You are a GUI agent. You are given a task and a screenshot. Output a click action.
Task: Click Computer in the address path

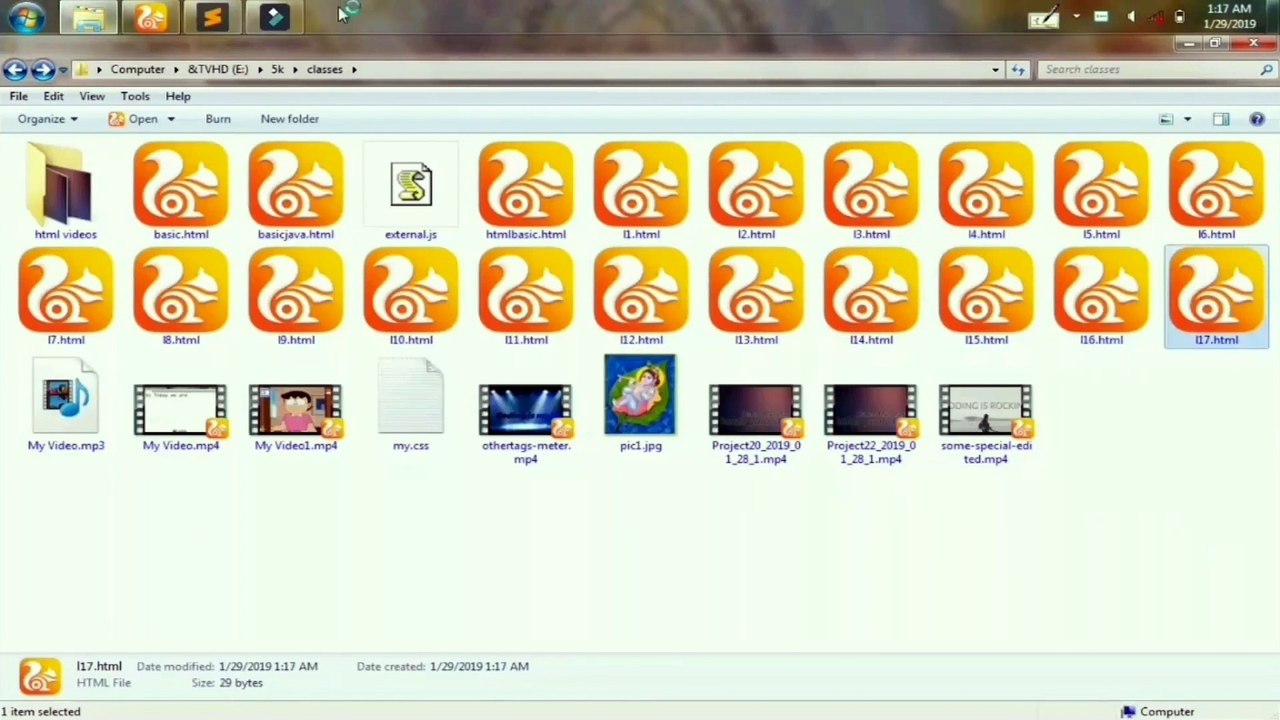(138, 69)
